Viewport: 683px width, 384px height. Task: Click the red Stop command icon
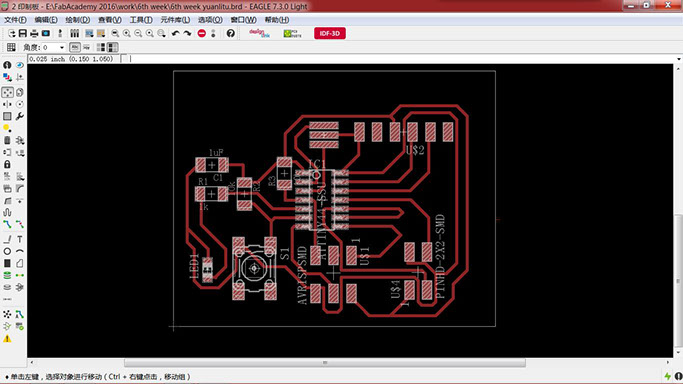click(x=202, y=34)
